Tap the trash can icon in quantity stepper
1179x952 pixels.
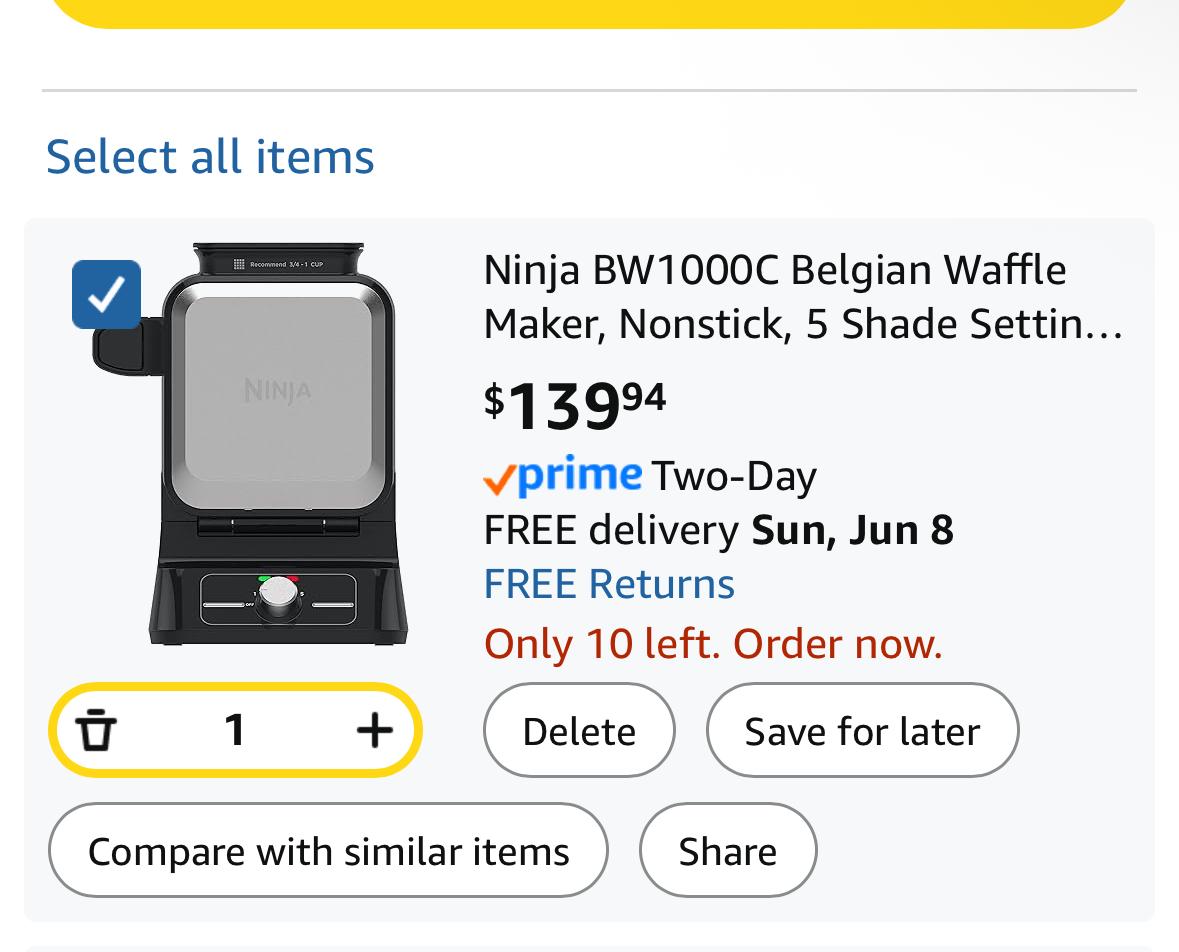[96, 729]
